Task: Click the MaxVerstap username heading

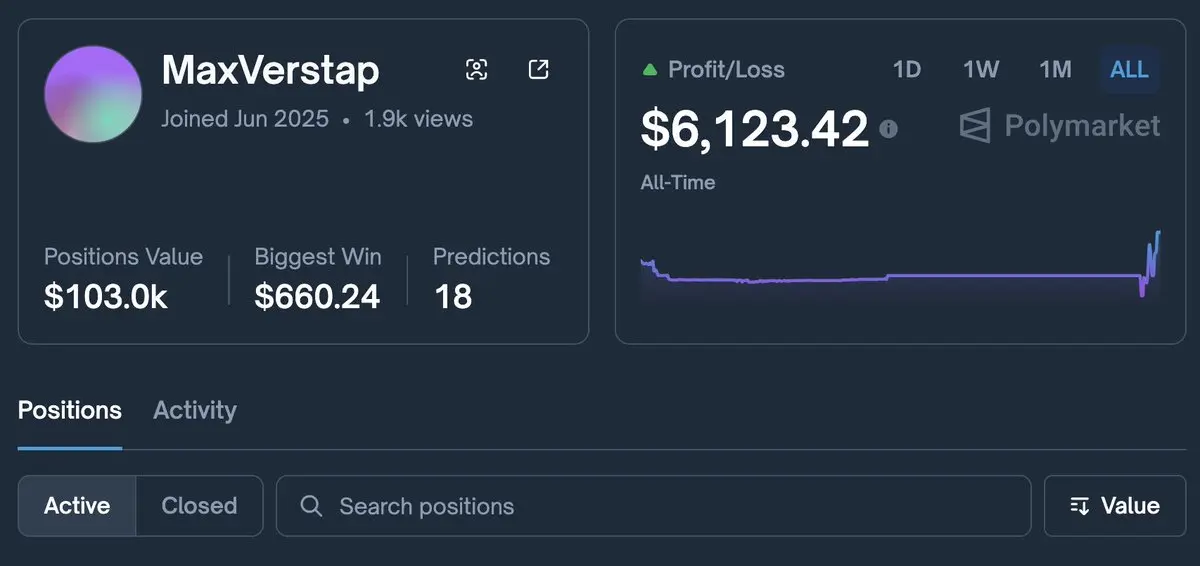Action: [271, 70]
